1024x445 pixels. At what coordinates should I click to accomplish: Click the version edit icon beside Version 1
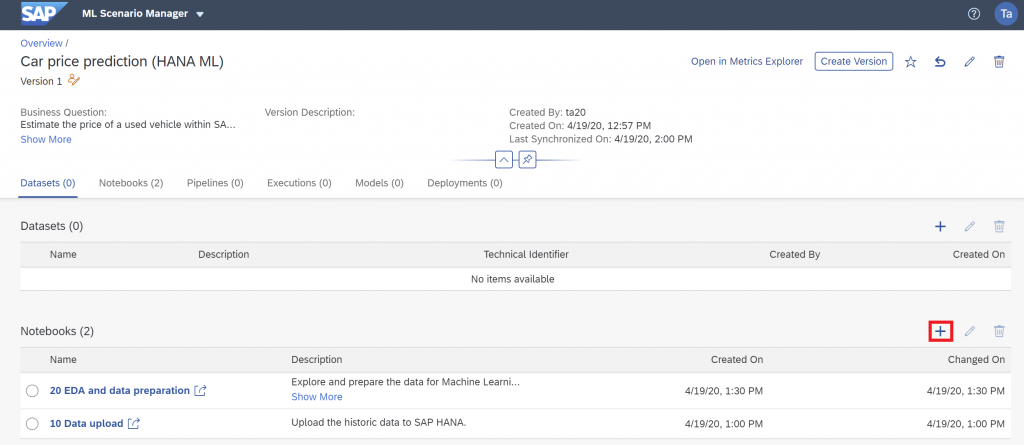click(74, 81)
